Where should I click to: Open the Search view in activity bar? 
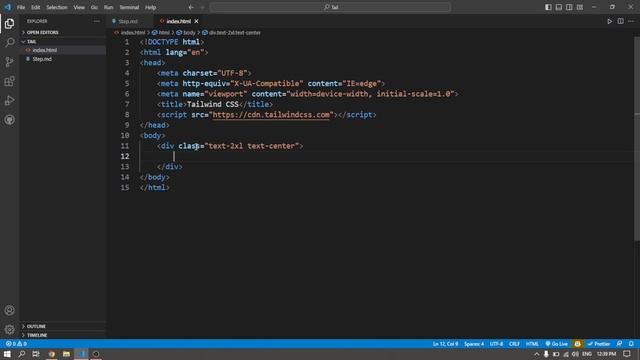pyautogui.click(x=9, y=42)
